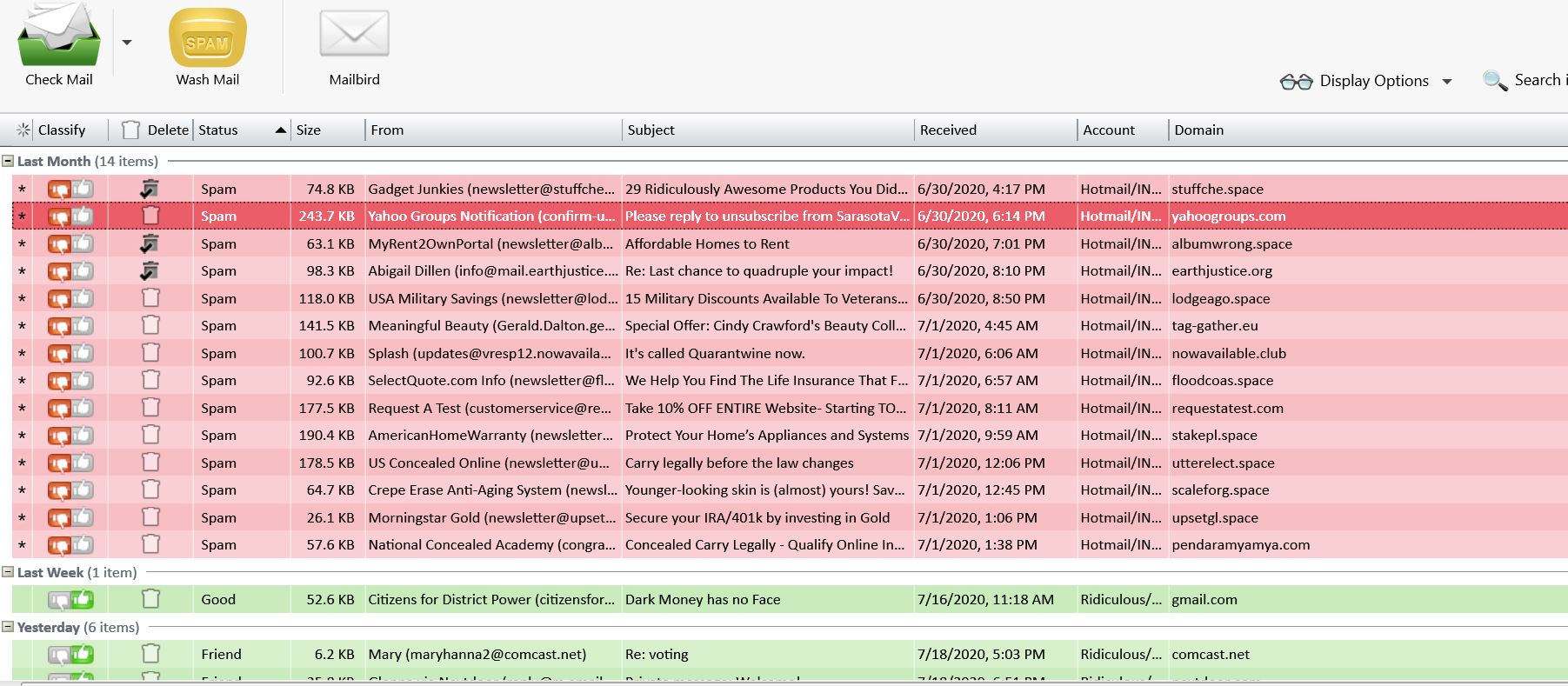Click received time '7/1/2020, 9:59 AM'
Image resolution: width=1568 pixels, height=686 pixels.
[977, 435]
